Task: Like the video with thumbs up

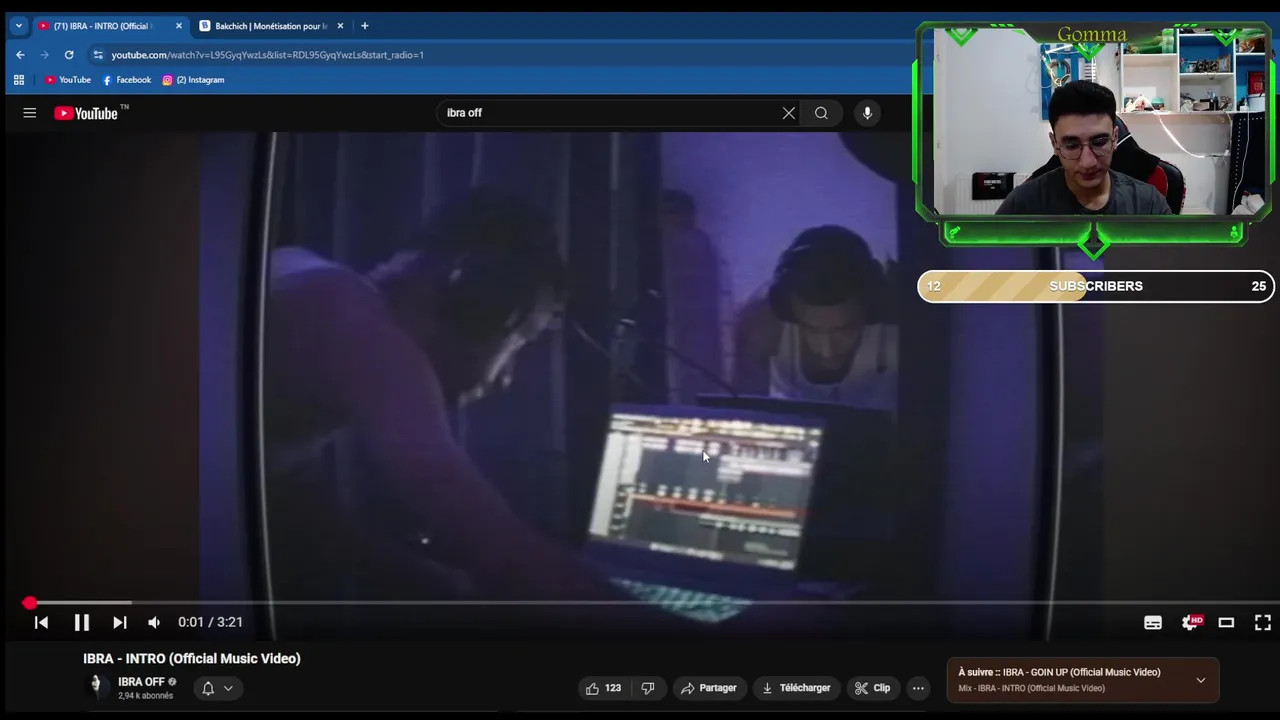Action: click(603, 688)
